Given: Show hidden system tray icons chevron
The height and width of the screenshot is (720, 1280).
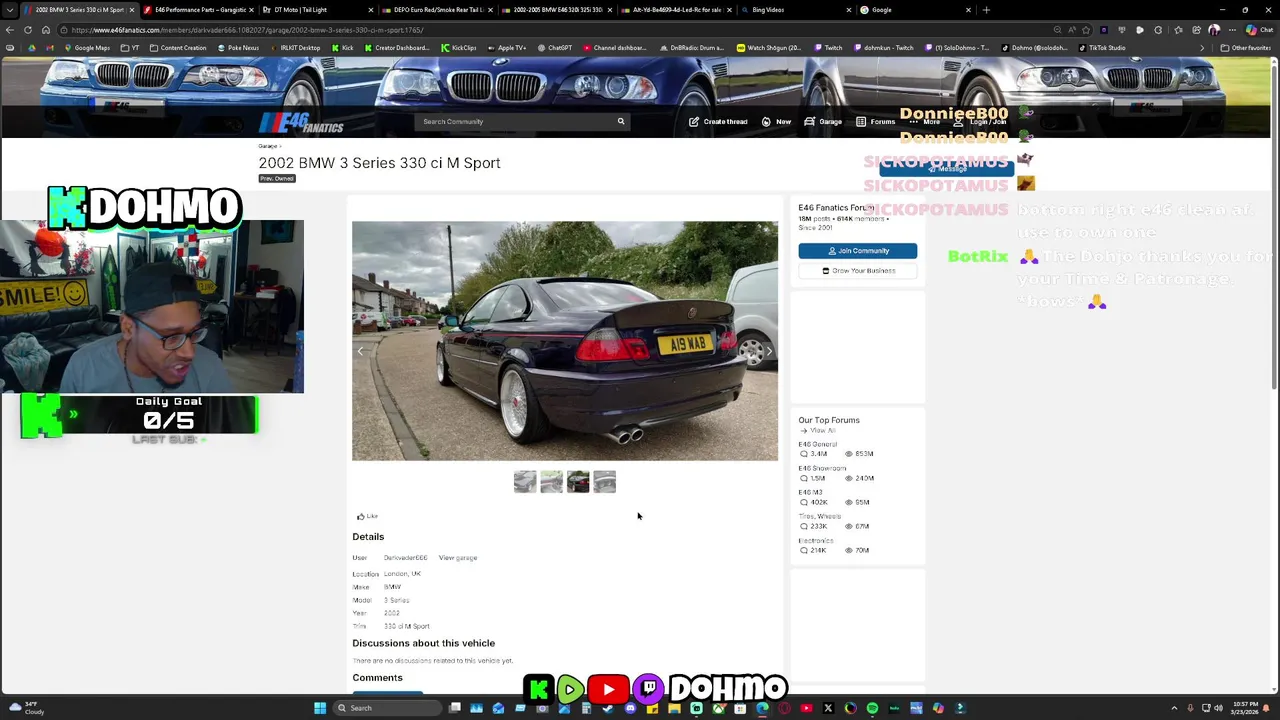Looking at the screenshot, I should (x=1175, y=708).
